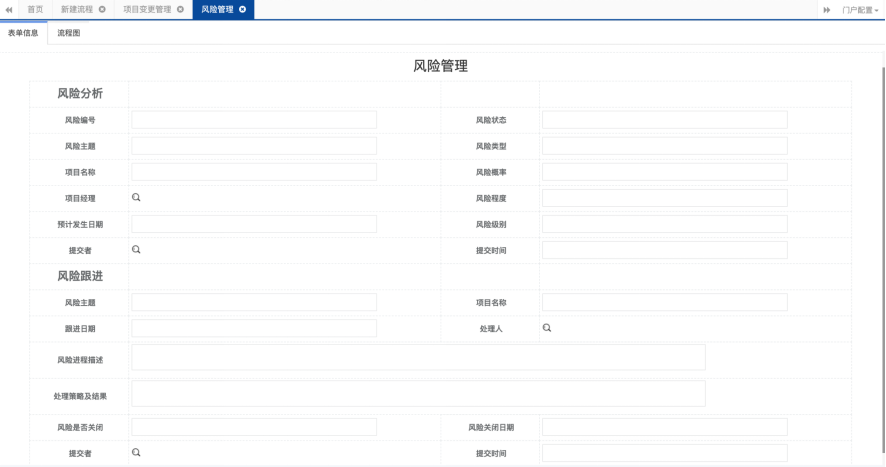Click the 提交时间 field under 风险跟进
This screenshot has height=467, width=886.
pyautogui.click(x=664, y=453)
